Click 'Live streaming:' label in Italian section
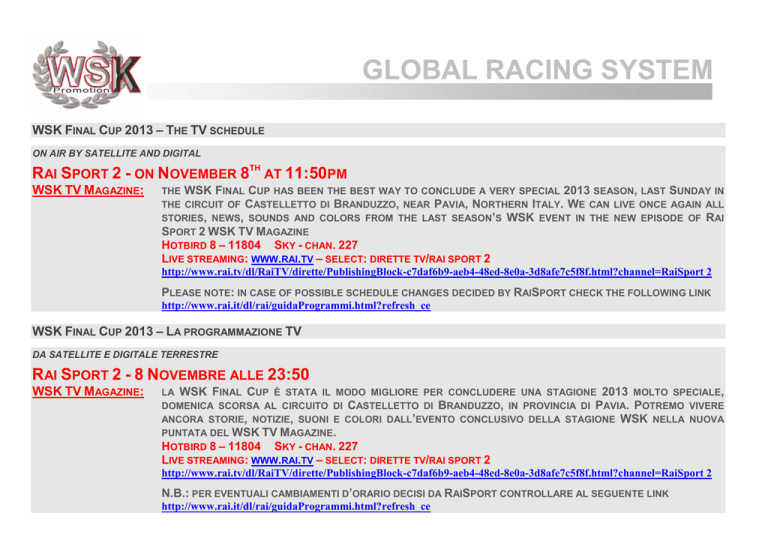 pyautogui.click(x=205, y=460)
